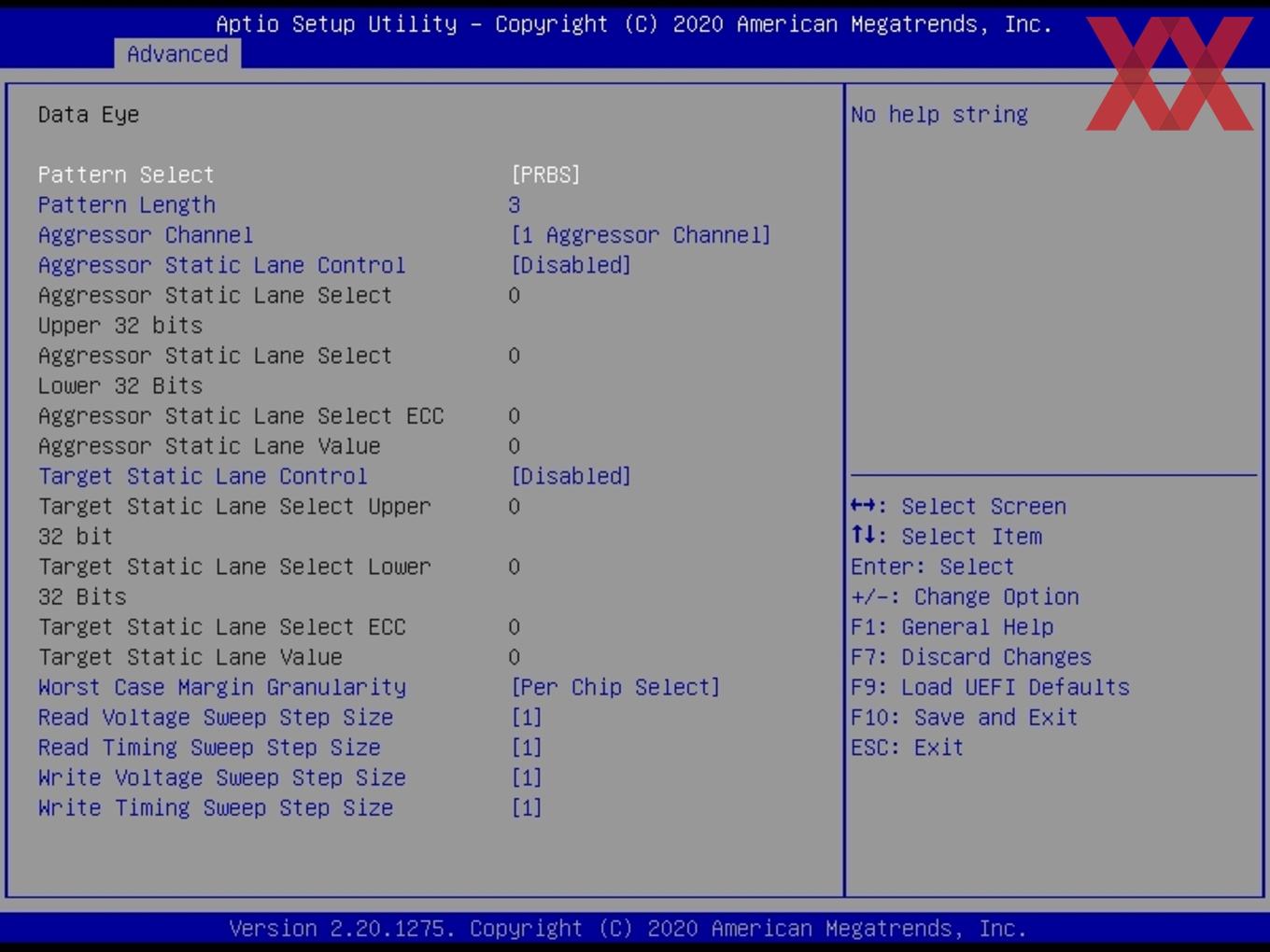1270x952 pixels.
Task: Click the Enter: Select key hint
Action: (x=933, y=567)
